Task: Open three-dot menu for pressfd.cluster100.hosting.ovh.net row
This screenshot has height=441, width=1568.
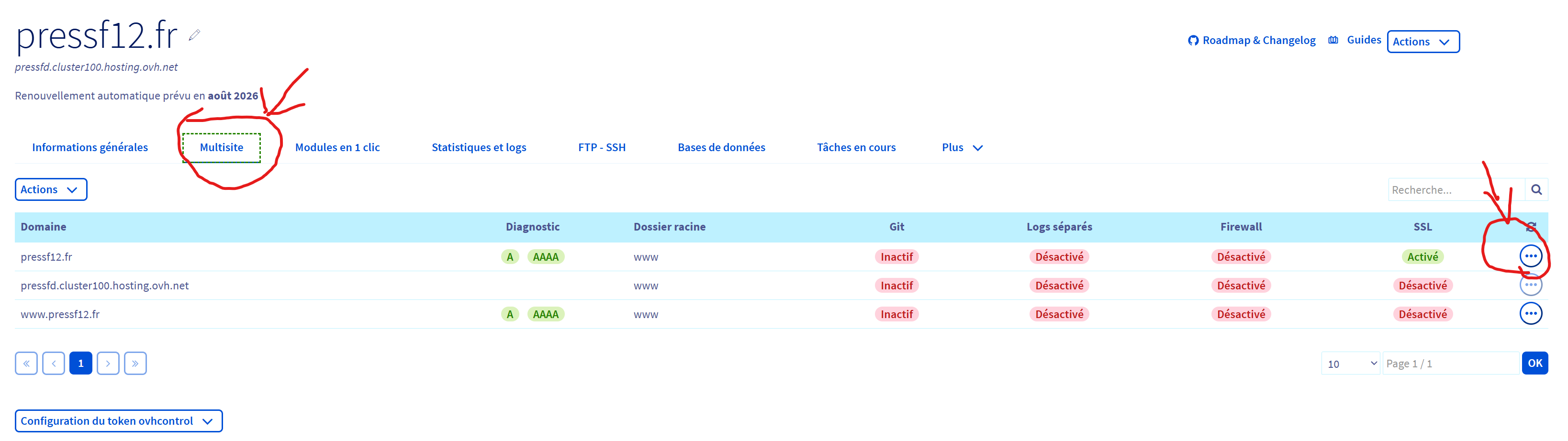Action: coord(1530,285)
